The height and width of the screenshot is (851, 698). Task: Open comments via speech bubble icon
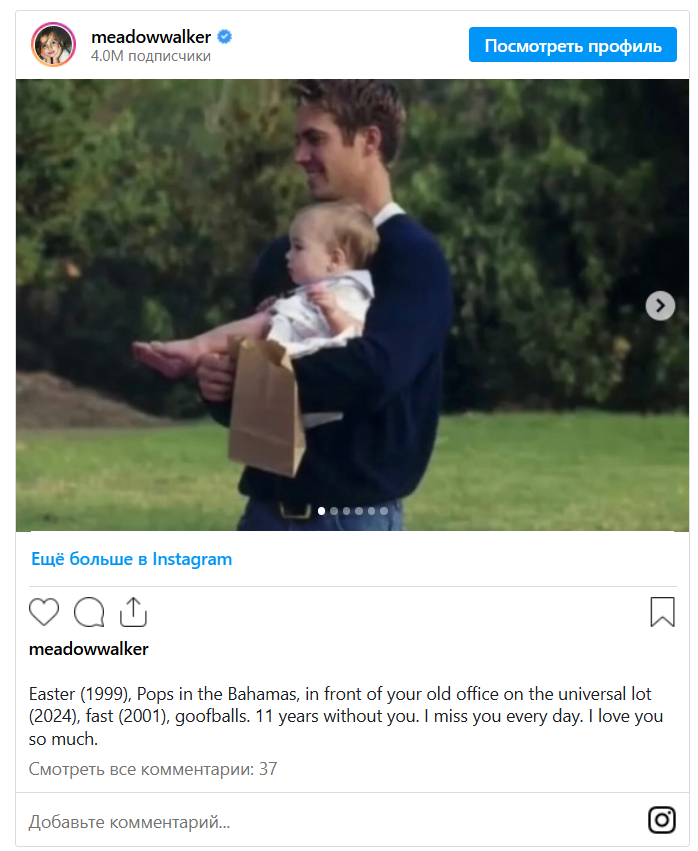pyautogui.click(x=89, y=612)
